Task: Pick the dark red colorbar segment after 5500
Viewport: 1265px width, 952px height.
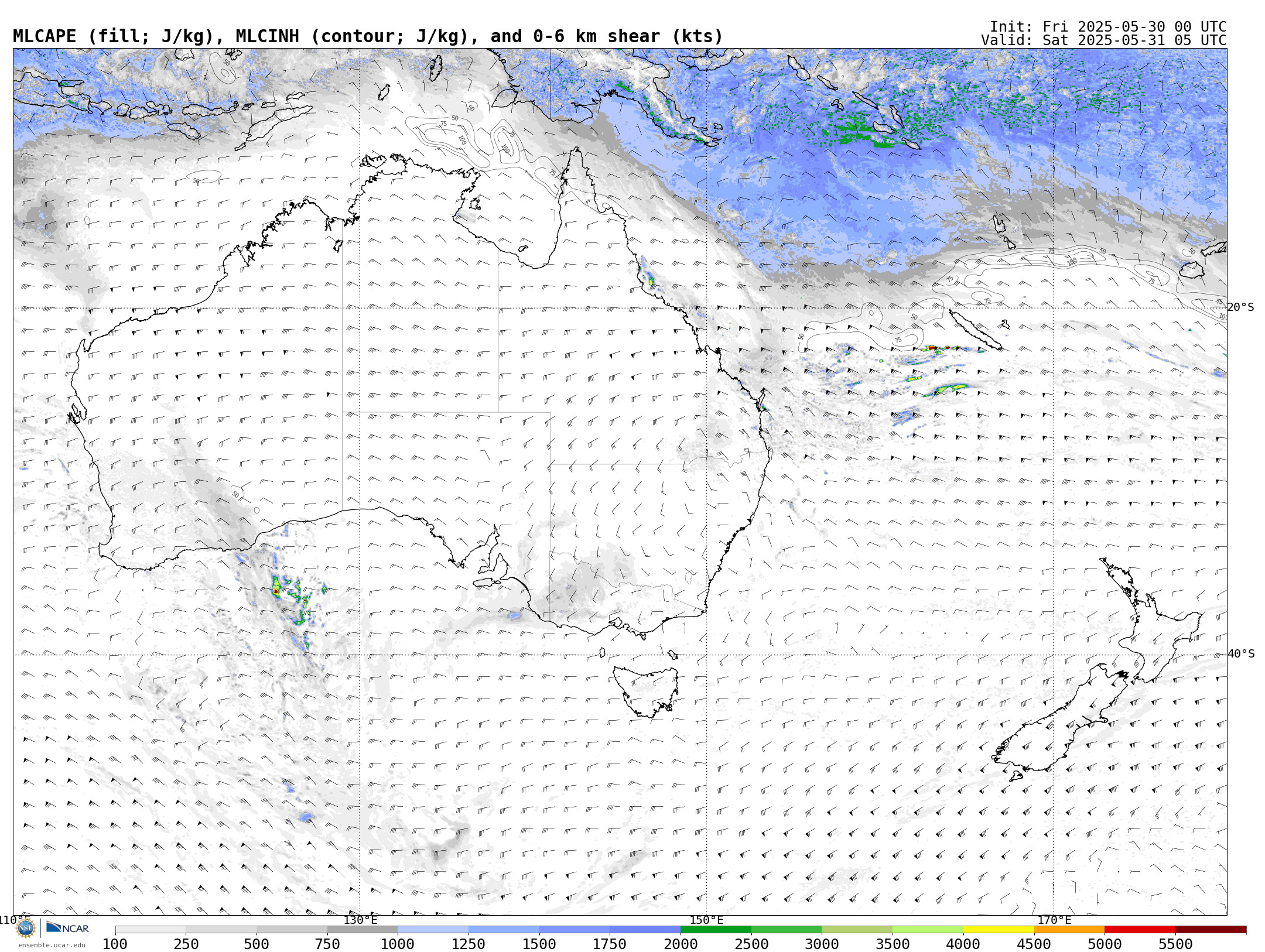Action: (x=1211, y=930)
